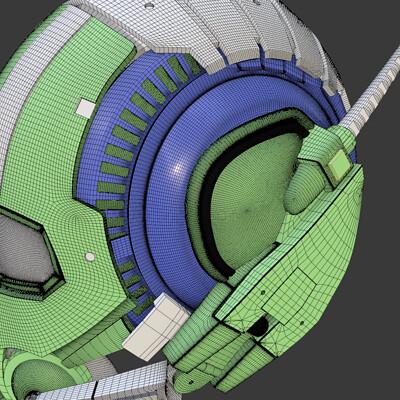
Task: Pick the orange-outlined green square on the arm
Action: click(340, 165)
